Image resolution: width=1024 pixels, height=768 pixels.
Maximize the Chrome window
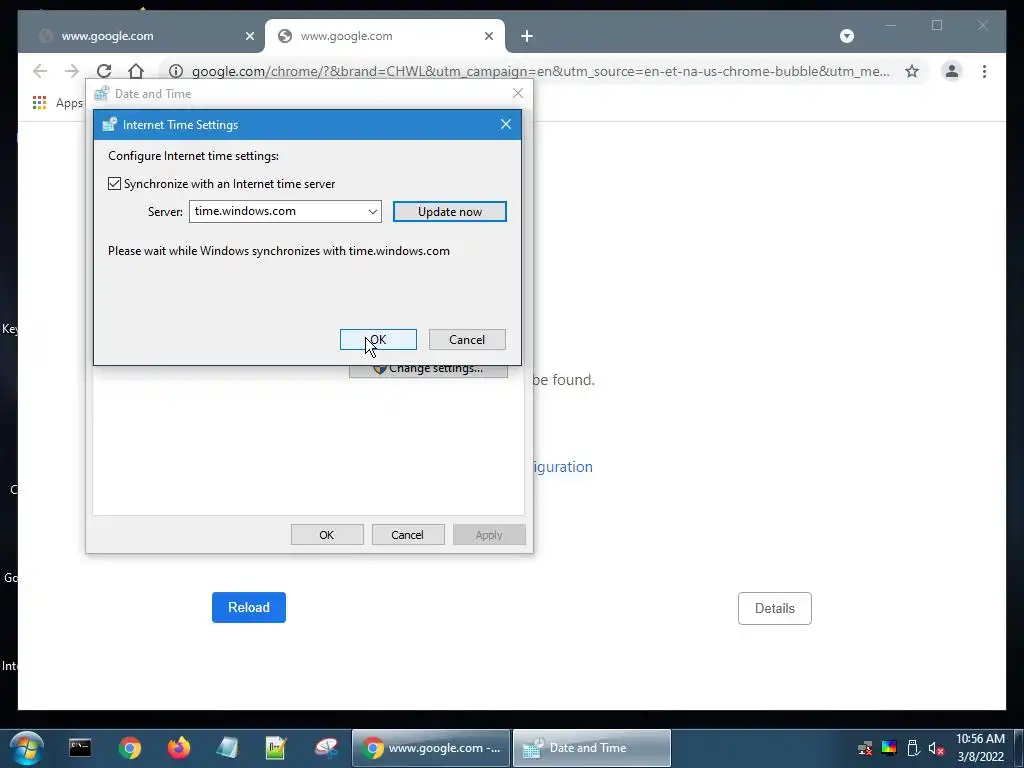[x=937, y=25]
